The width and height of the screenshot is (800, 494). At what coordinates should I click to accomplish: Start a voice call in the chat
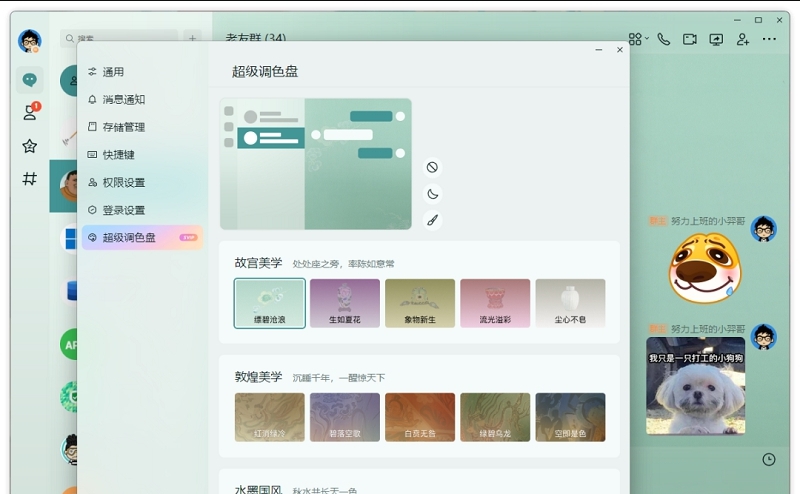tap(663, 39)
